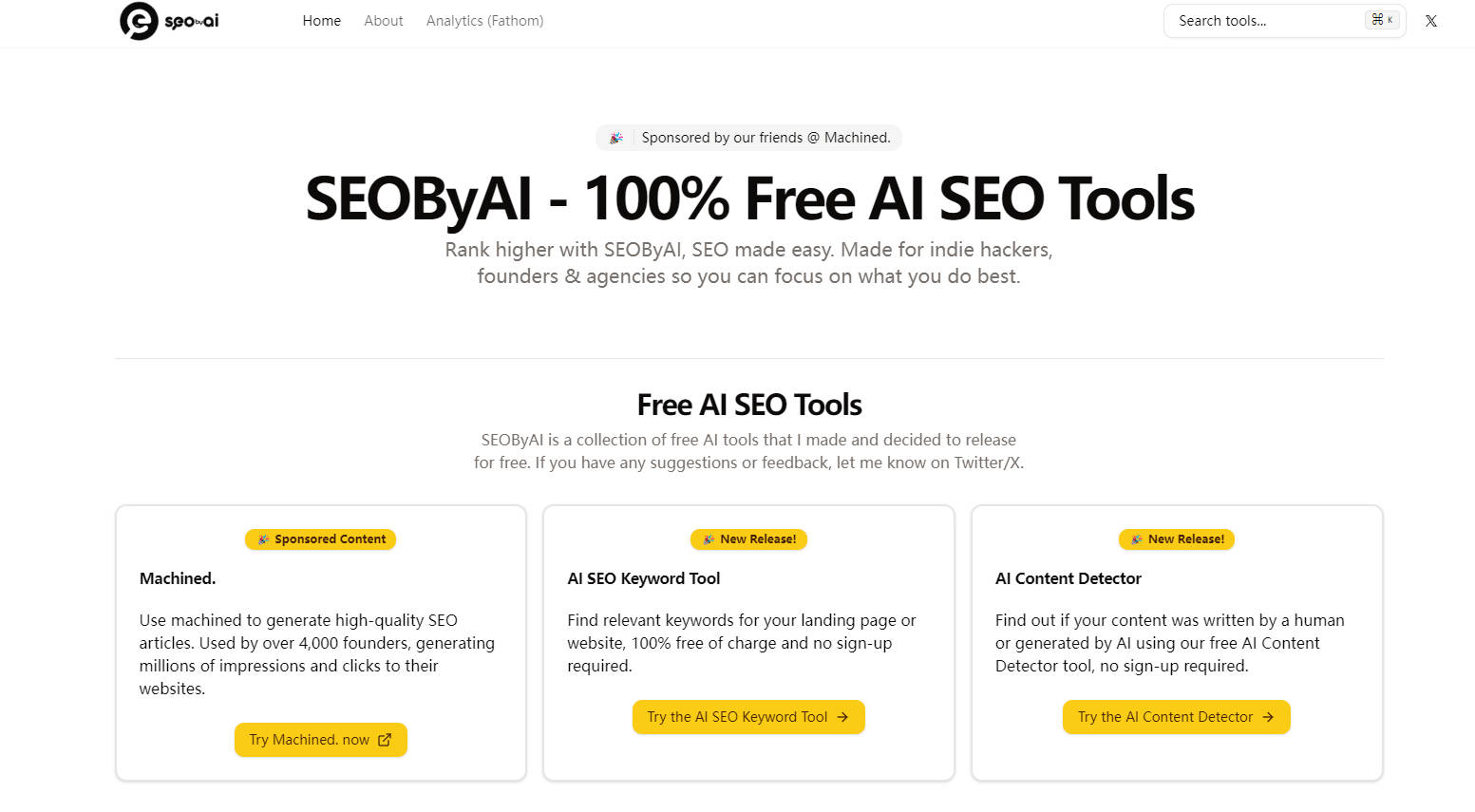This screenshot has height=812, width=1475.
Task: Click Try Machined. now button
Action: [x=321, y=740]
